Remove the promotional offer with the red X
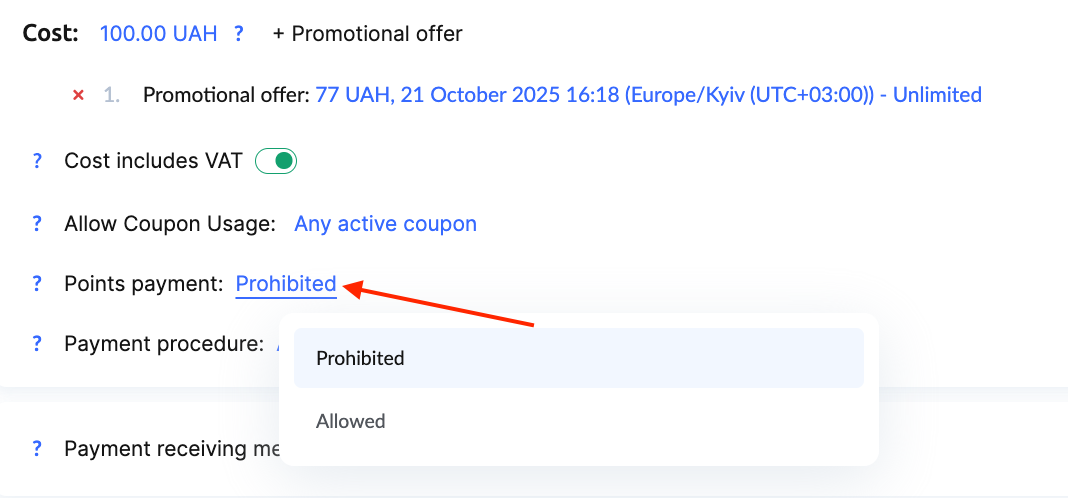Screen dimensions: 1068x498 pos(78,95)
